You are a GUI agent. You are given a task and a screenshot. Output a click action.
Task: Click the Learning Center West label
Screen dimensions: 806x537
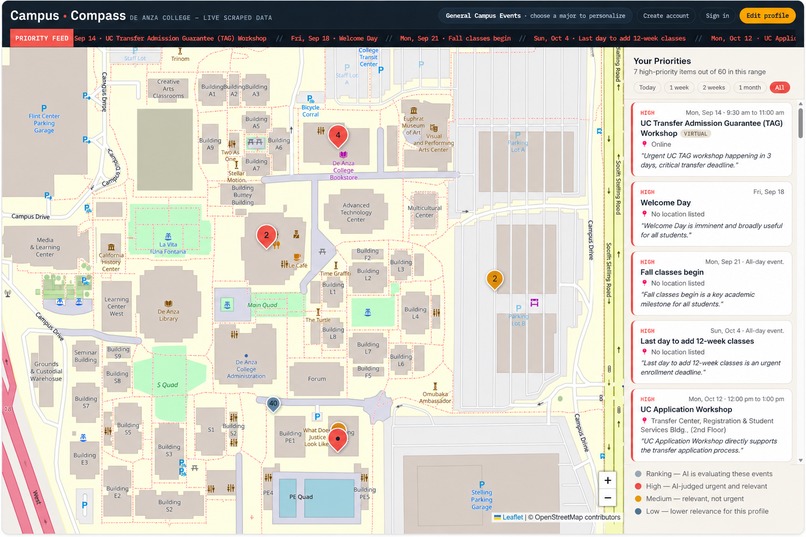[117, 306]
